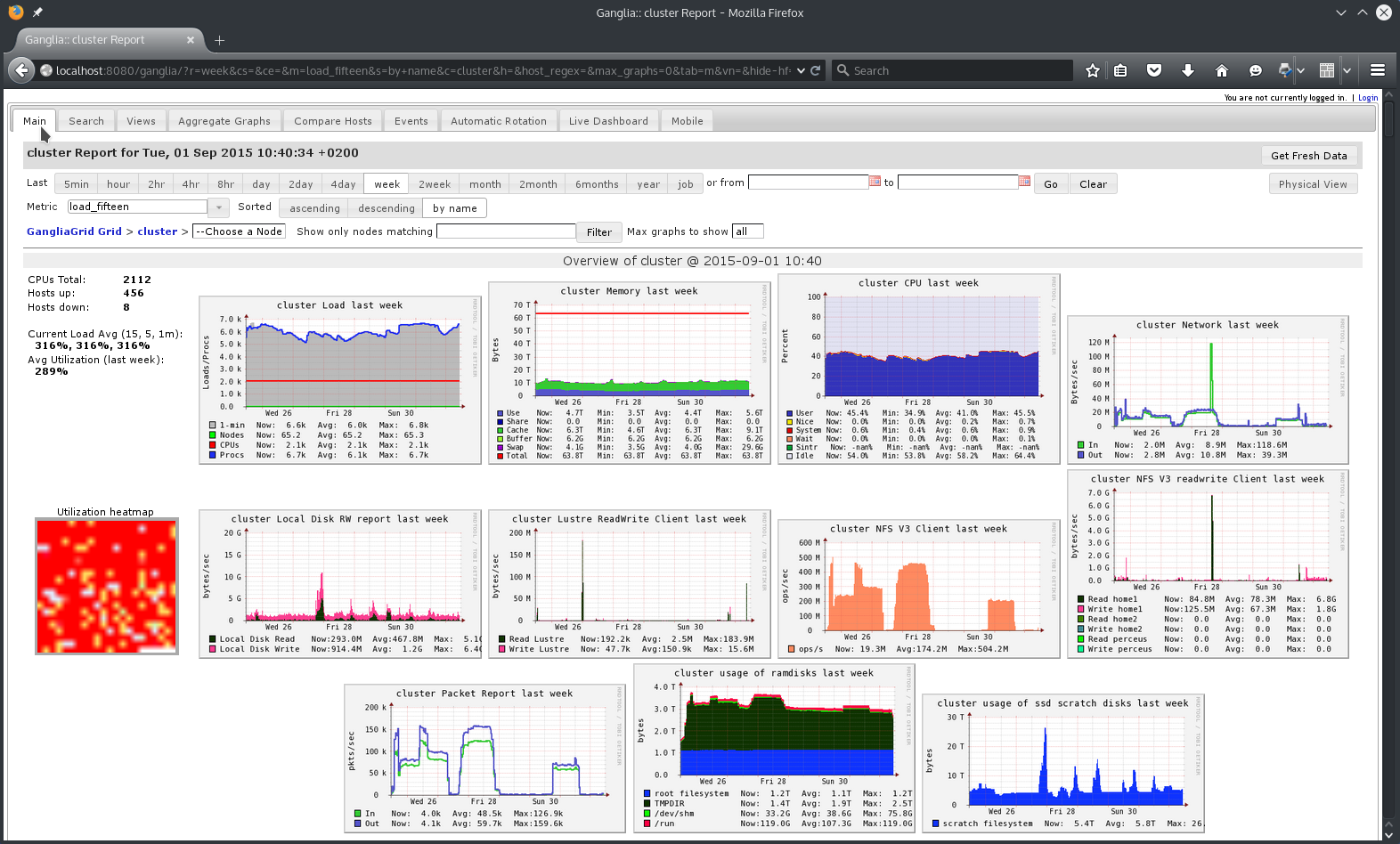Open the downloads arrow icon
This screenshot has height=844, width=1400.
pos(1188,70)
